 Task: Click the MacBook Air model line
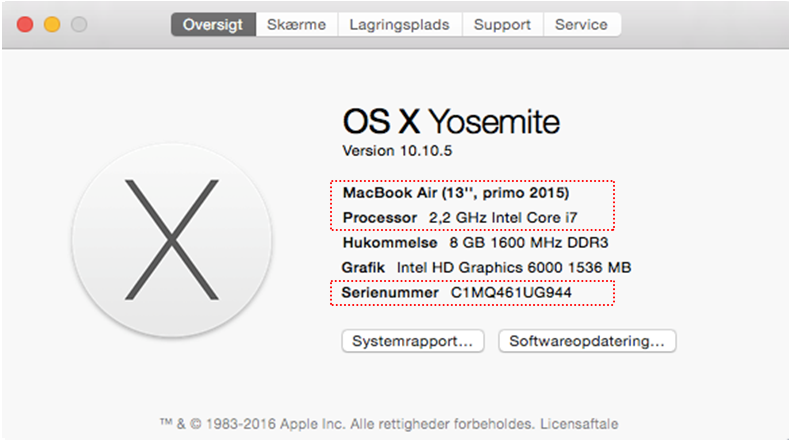click(x=456, y=192)
